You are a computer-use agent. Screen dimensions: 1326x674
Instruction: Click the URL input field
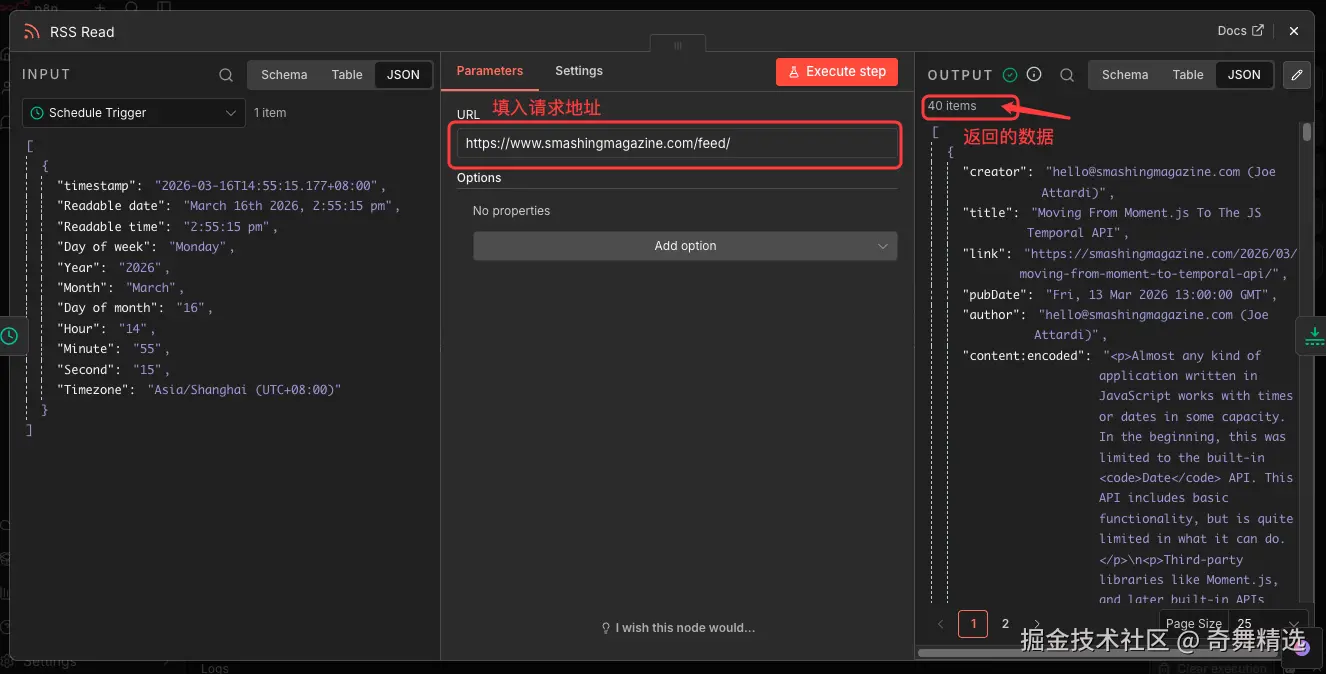(x=677, y=143)
